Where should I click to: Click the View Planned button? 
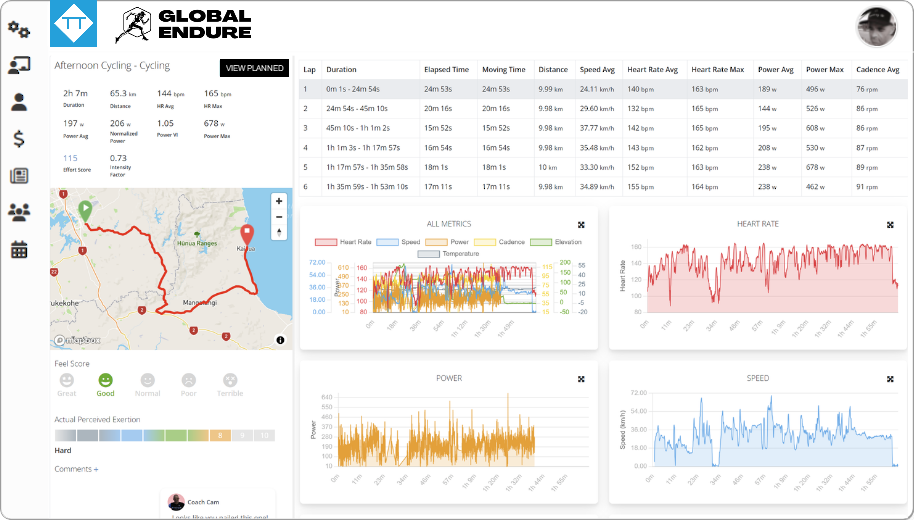pos(254,68)
